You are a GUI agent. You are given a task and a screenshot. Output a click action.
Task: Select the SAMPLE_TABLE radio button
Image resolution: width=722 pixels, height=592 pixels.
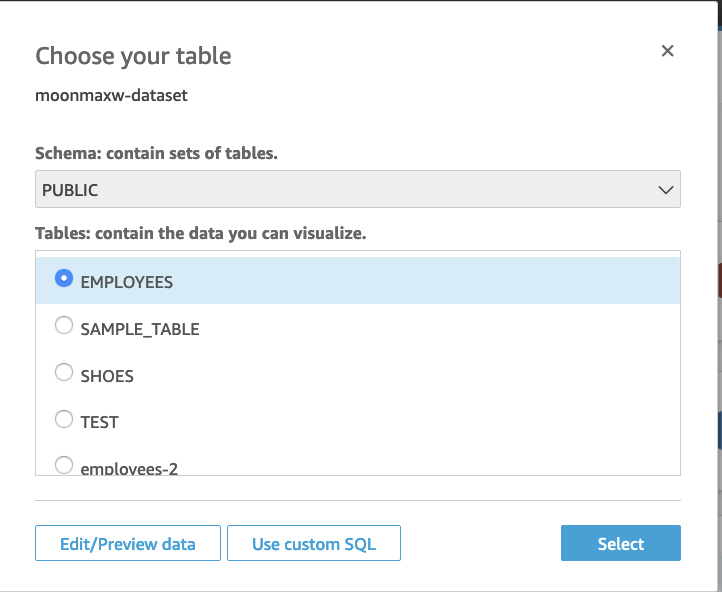[64, 325]
